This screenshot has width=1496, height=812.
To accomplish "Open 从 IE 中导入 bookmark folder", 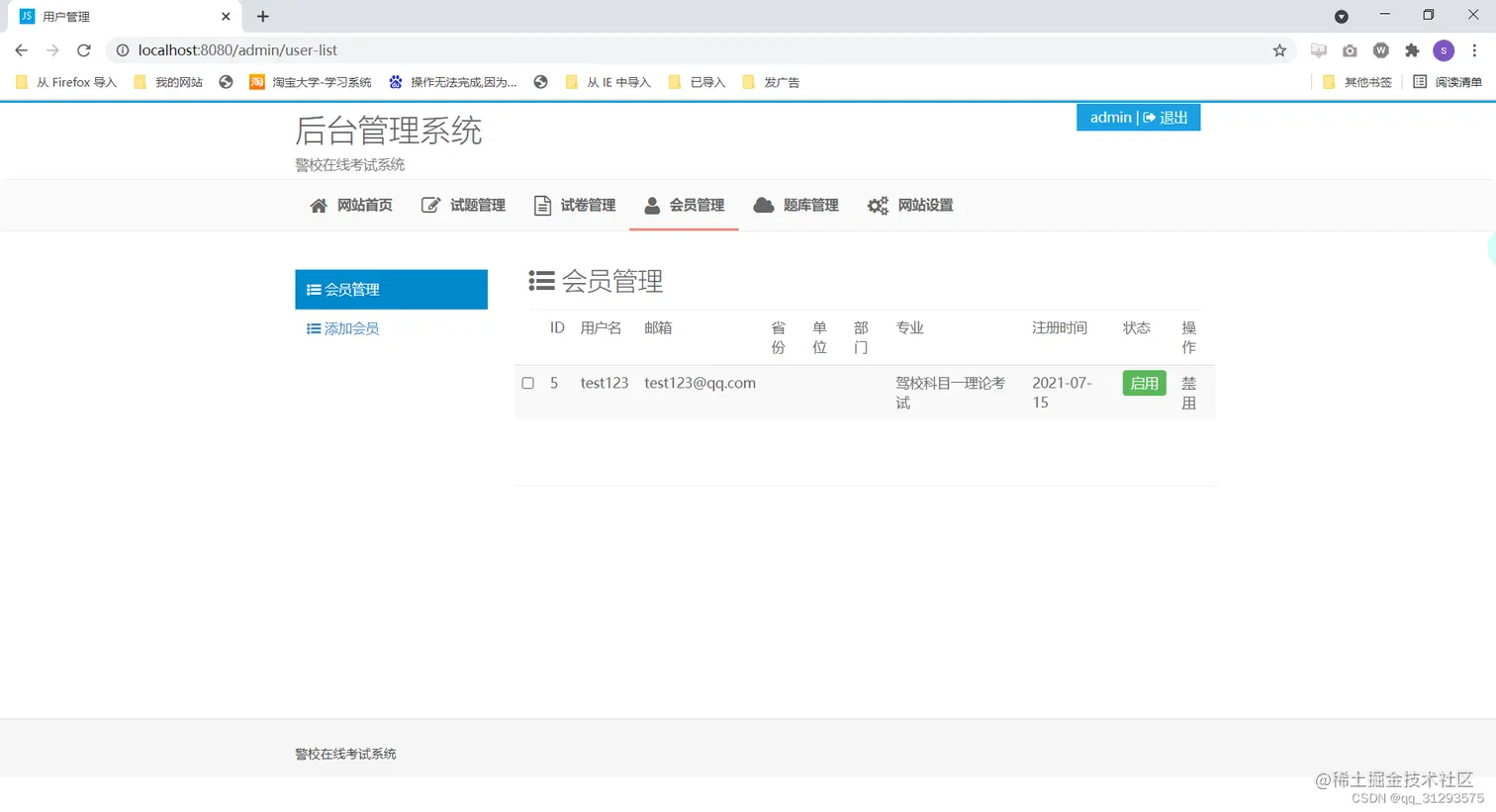I will [608, 82].
